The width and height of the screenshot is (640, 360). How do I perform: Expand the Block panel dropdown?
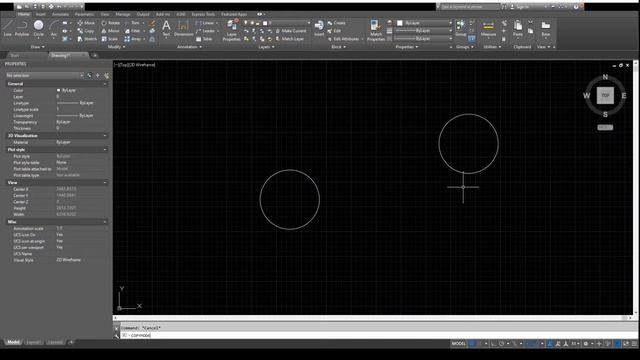coord(338,47)
